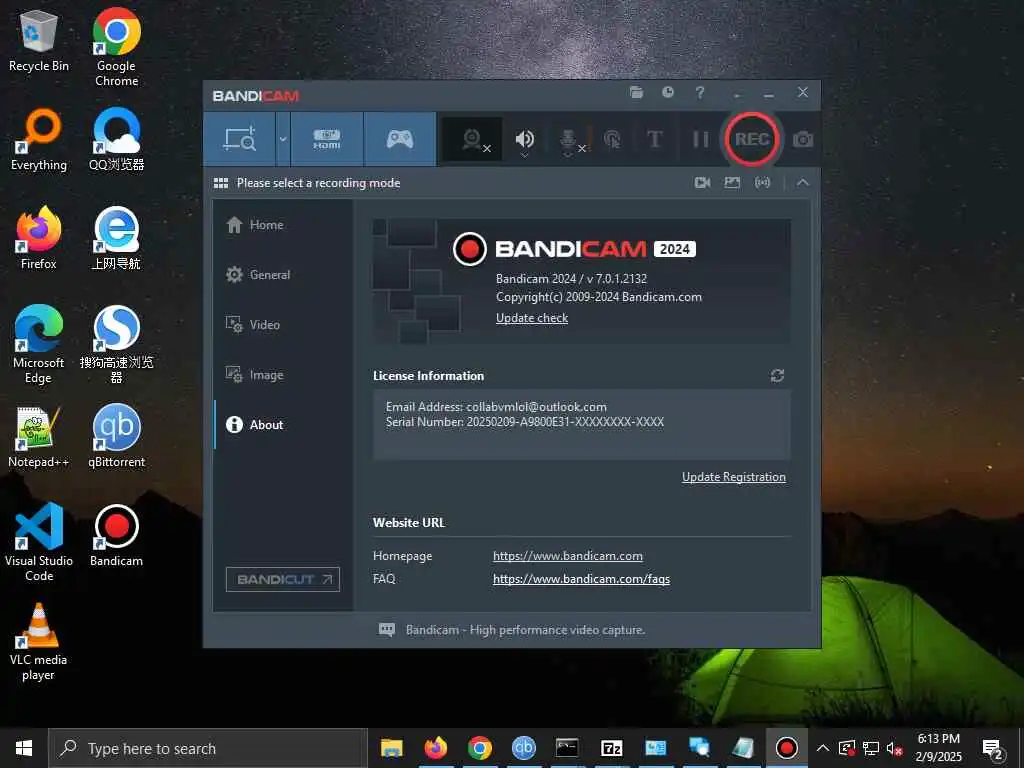The image size is (1024, 768).
Task: Click the BANDICUT button
Action: 283,579
